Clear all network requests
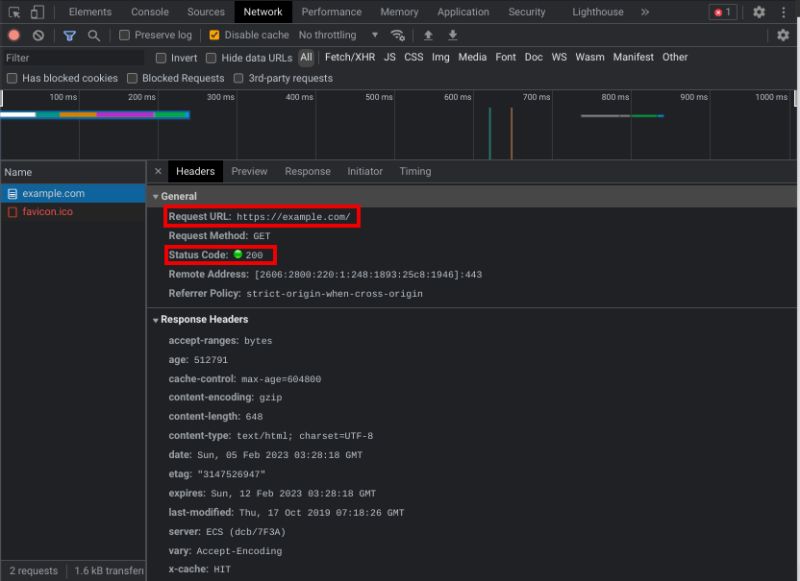This screenshot has width=800, height=581. click(x=38, y=35)
